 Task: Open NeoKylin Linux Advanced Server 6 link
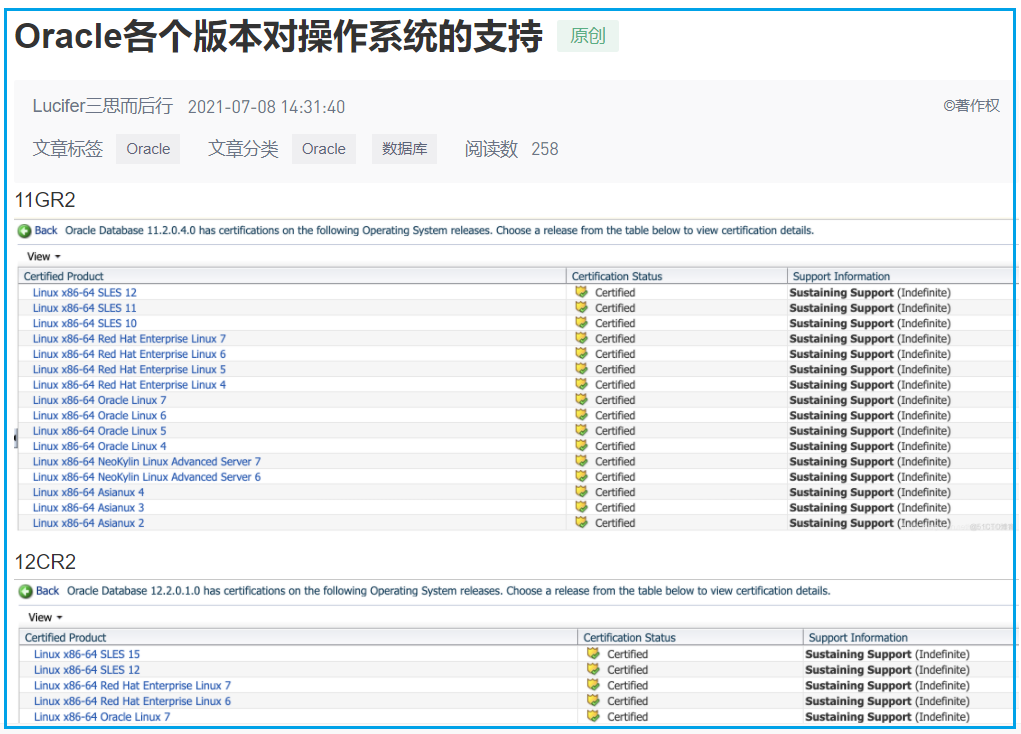tap(147, 477)
